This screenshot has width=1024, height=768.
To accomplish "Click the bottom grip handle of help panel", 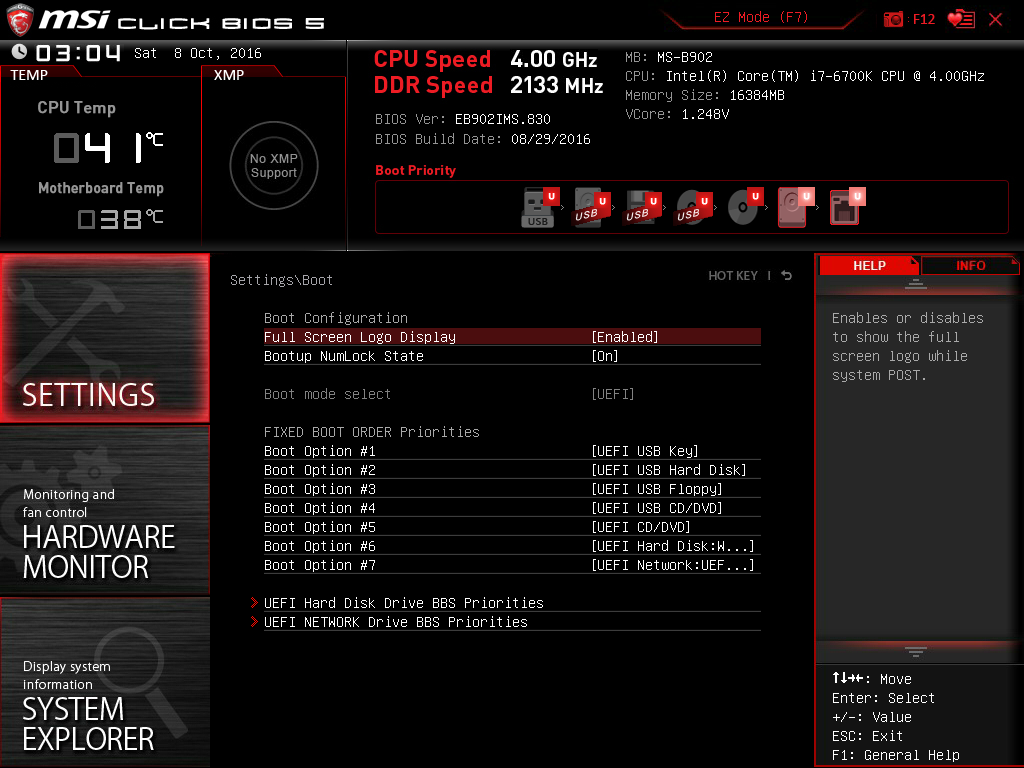I will coord(916,651).
